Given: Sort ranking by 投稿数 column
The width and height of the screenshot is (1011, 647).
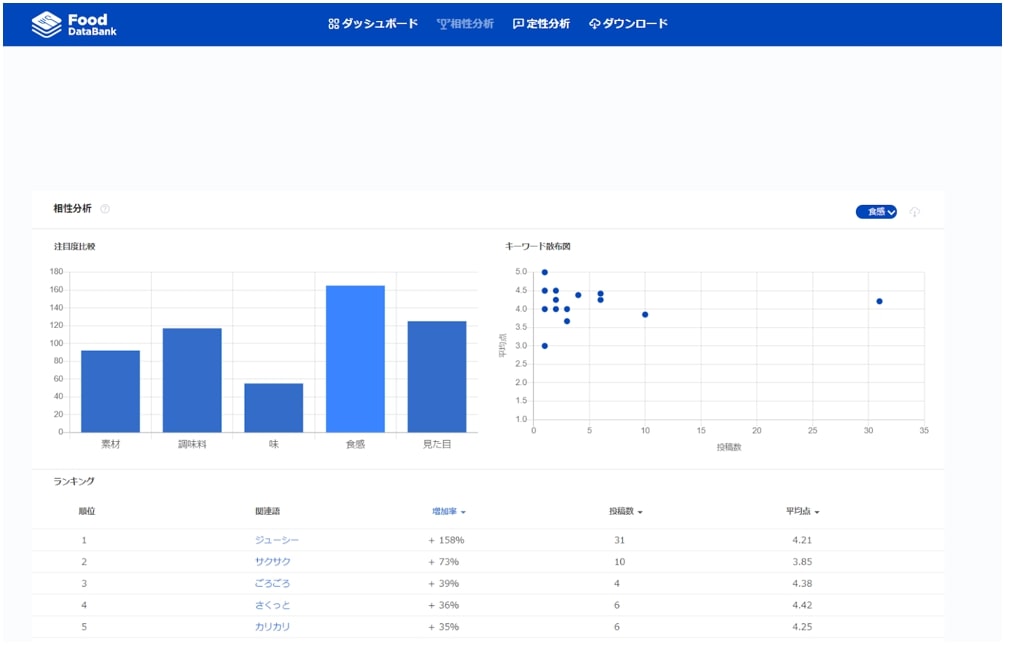Looking at the screenshot, I should [x=625, y=512].
